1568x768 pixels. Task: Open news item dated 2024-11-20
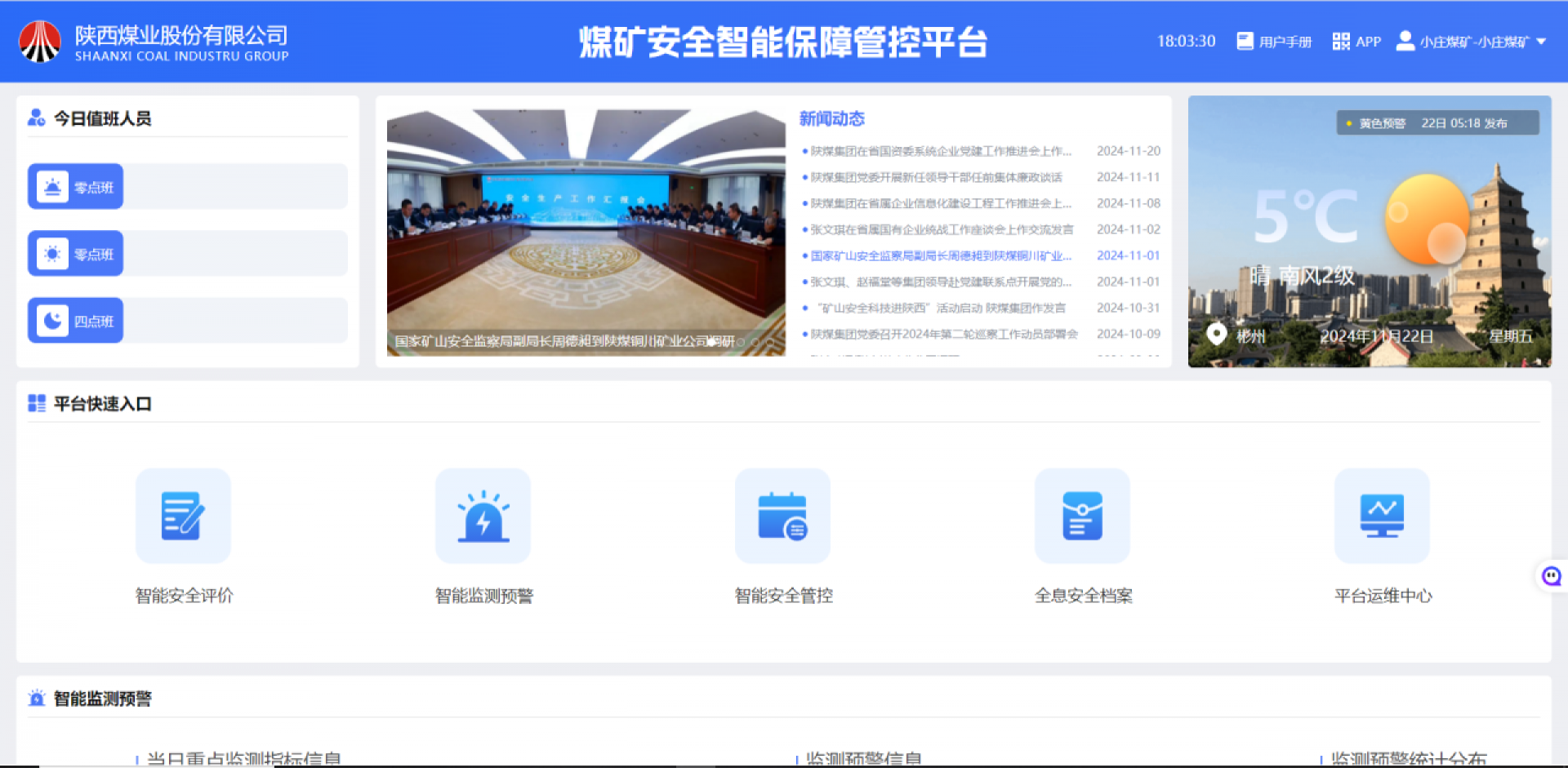point(940,151)
